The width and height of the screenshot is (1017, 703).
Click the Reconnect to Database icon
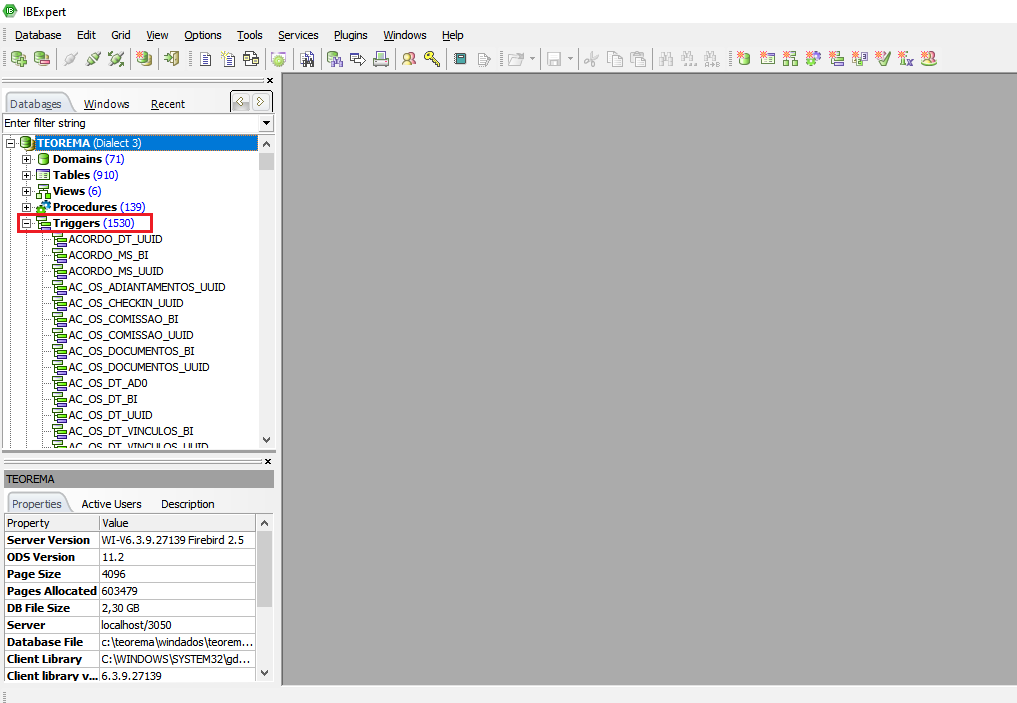[116, 59]
